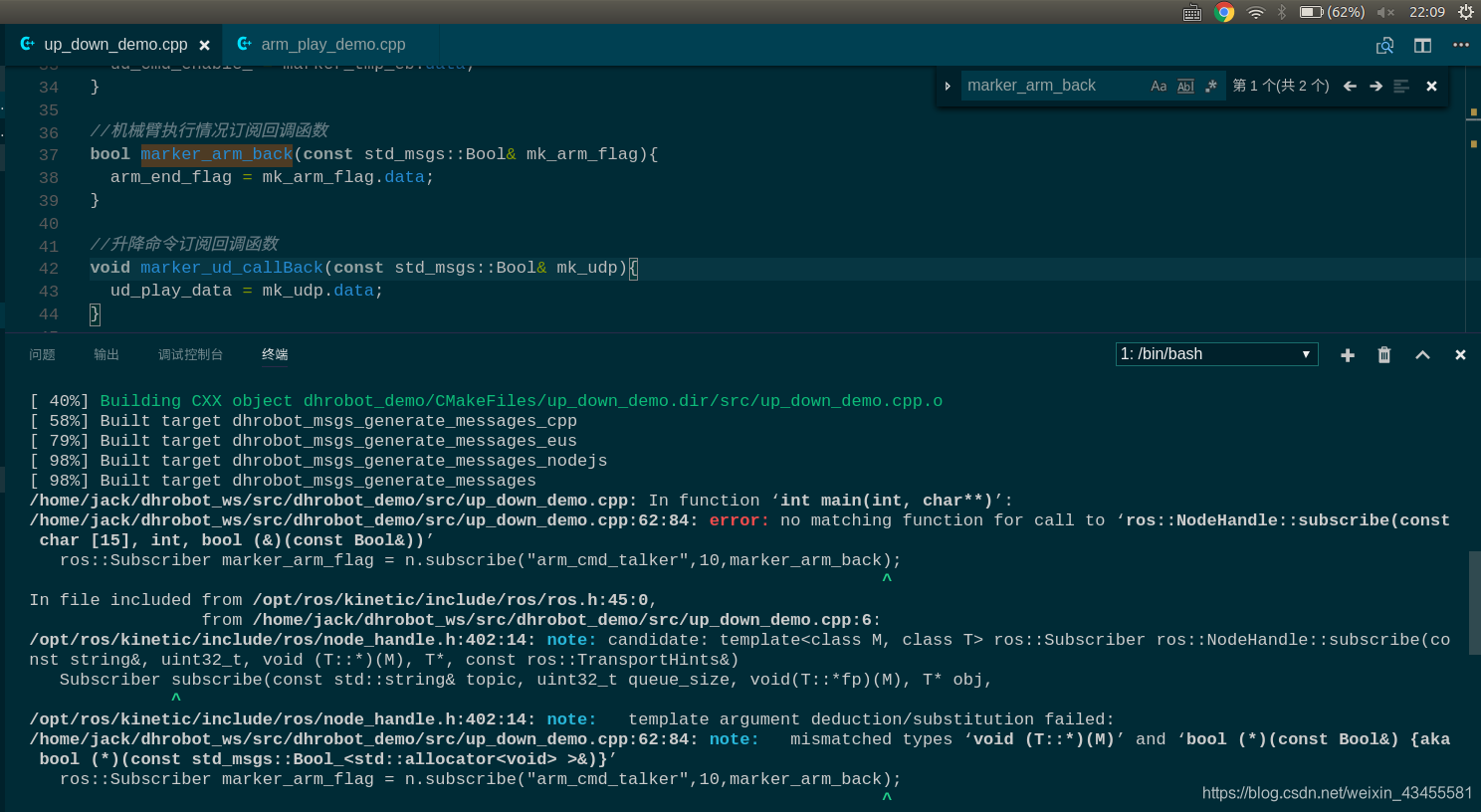
Task: Open the Problems panel tab
Action: [42, 355]
